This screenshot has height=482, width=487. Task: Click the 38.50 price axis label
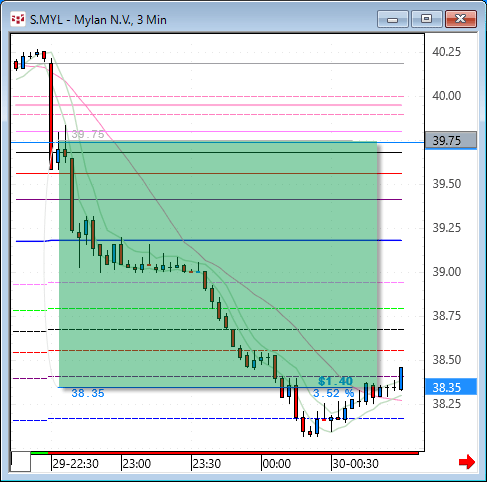click(447, 360)
